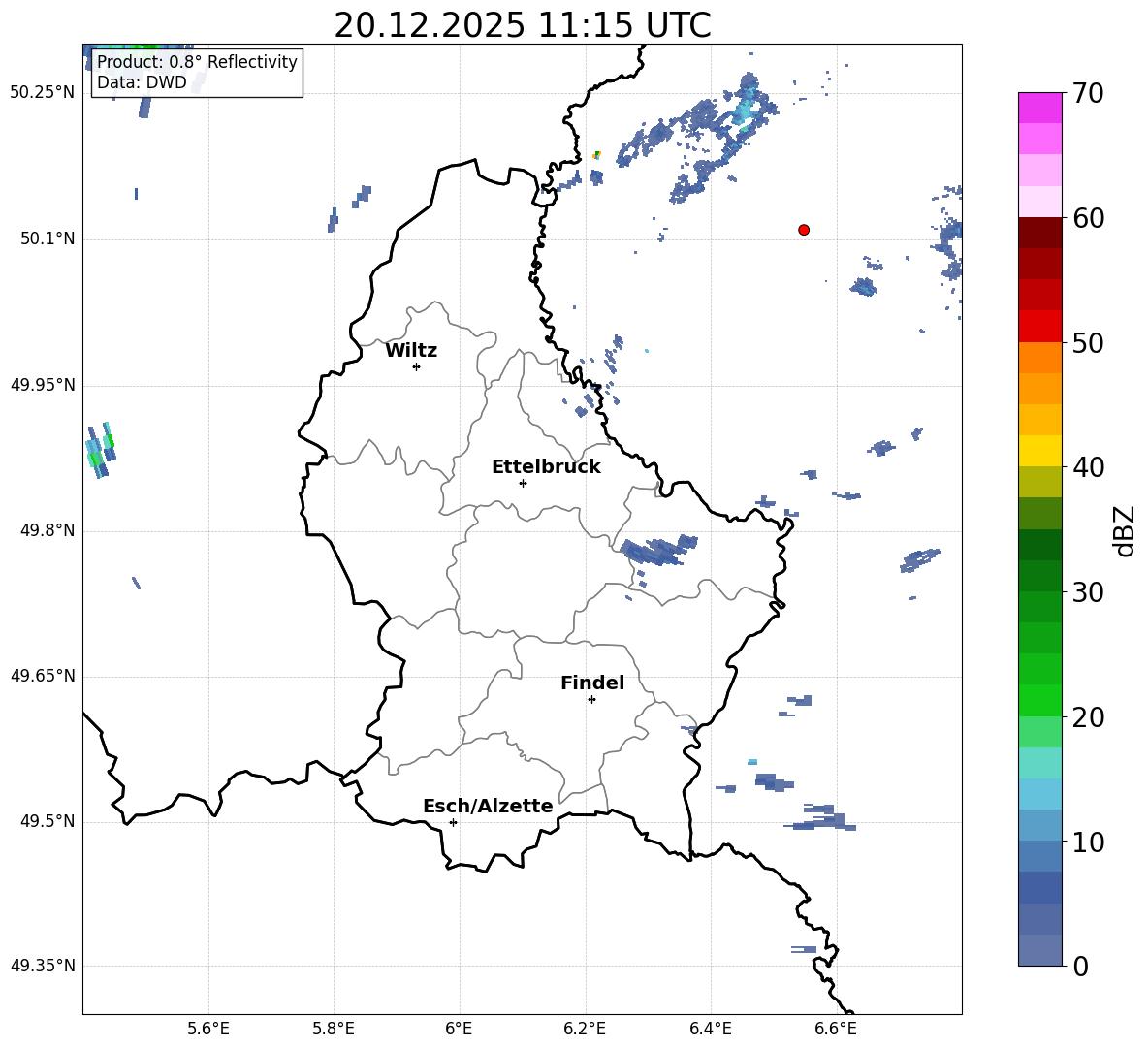
Task: Click the 6.6°E longitude label
Action: (836, 1029)
